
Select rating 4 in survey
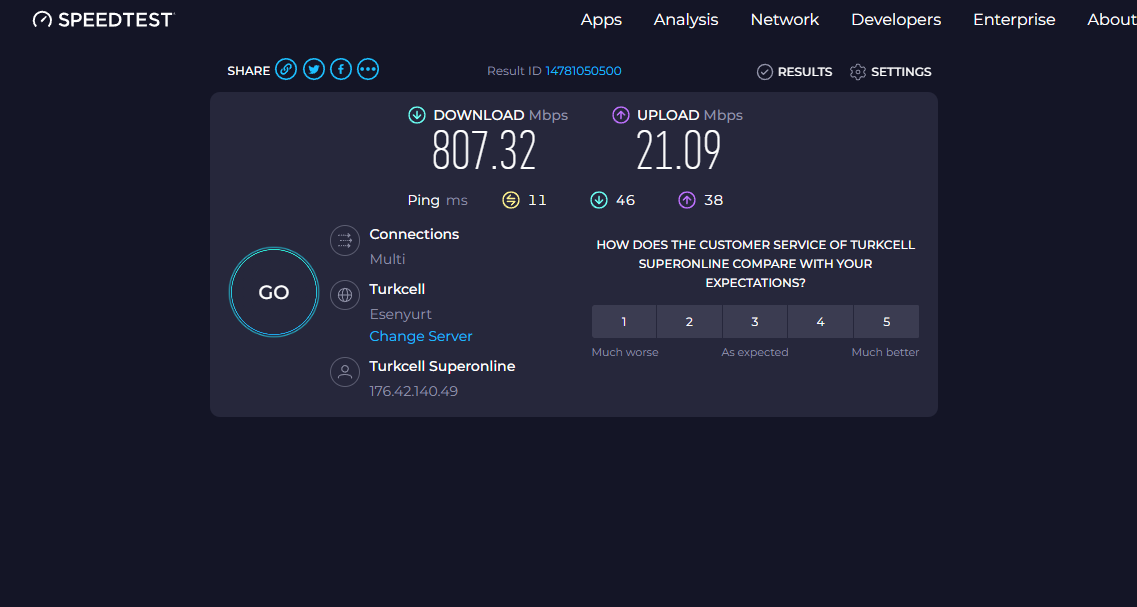[x=820, y=322]
